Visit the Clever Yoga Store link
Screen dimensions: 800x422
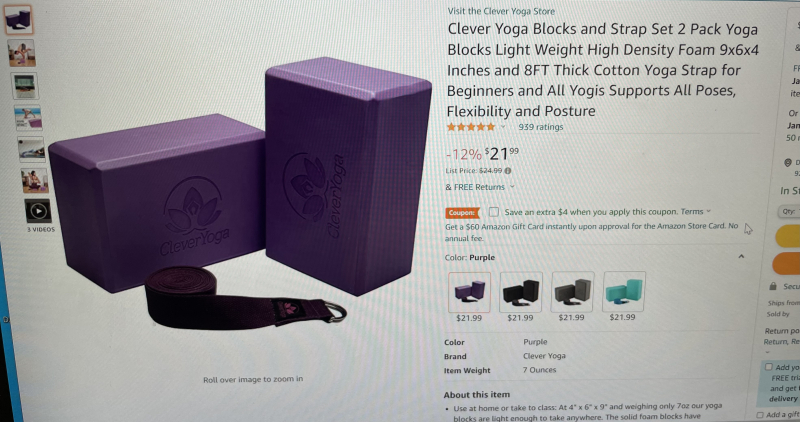coord(501,11)
